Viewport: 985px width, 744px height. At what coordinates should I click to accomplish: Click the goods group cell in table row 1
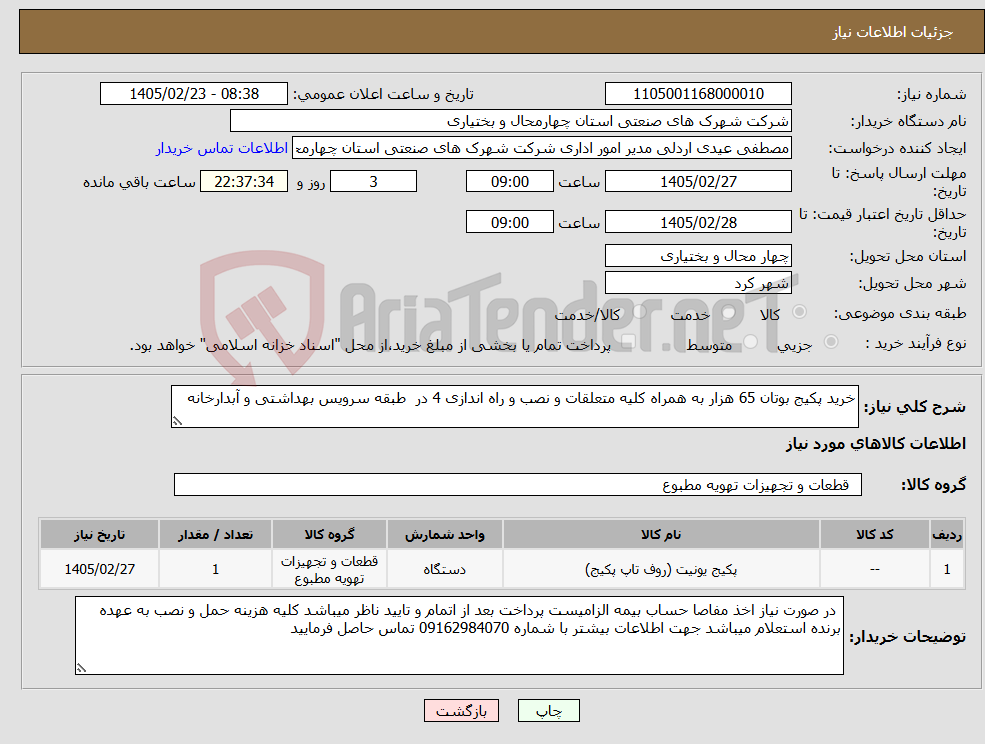(x=329, y=569)
